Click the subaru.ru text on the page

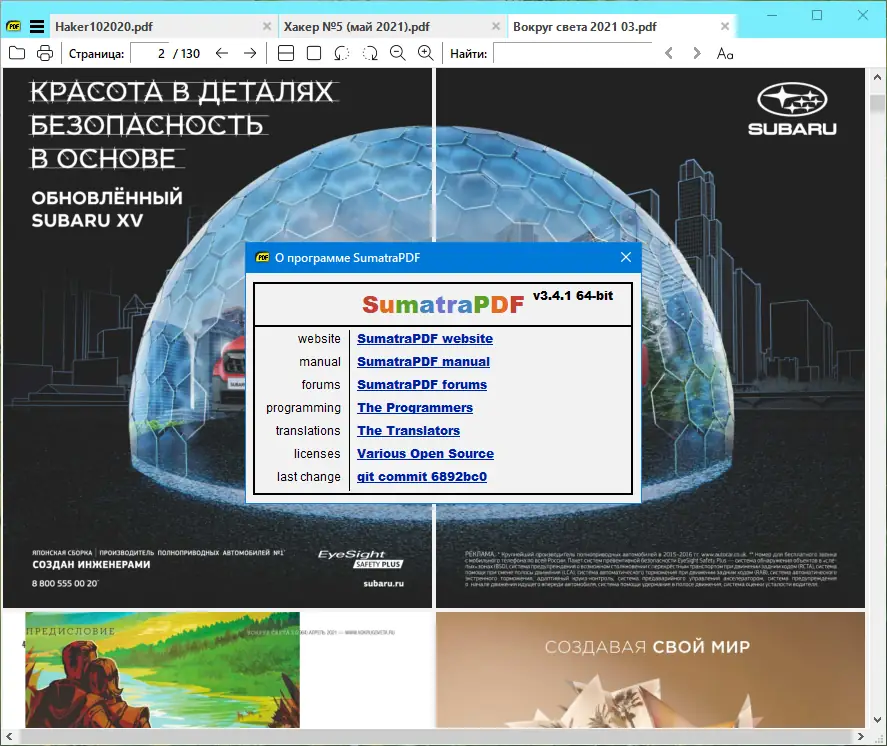coord(384,583)
